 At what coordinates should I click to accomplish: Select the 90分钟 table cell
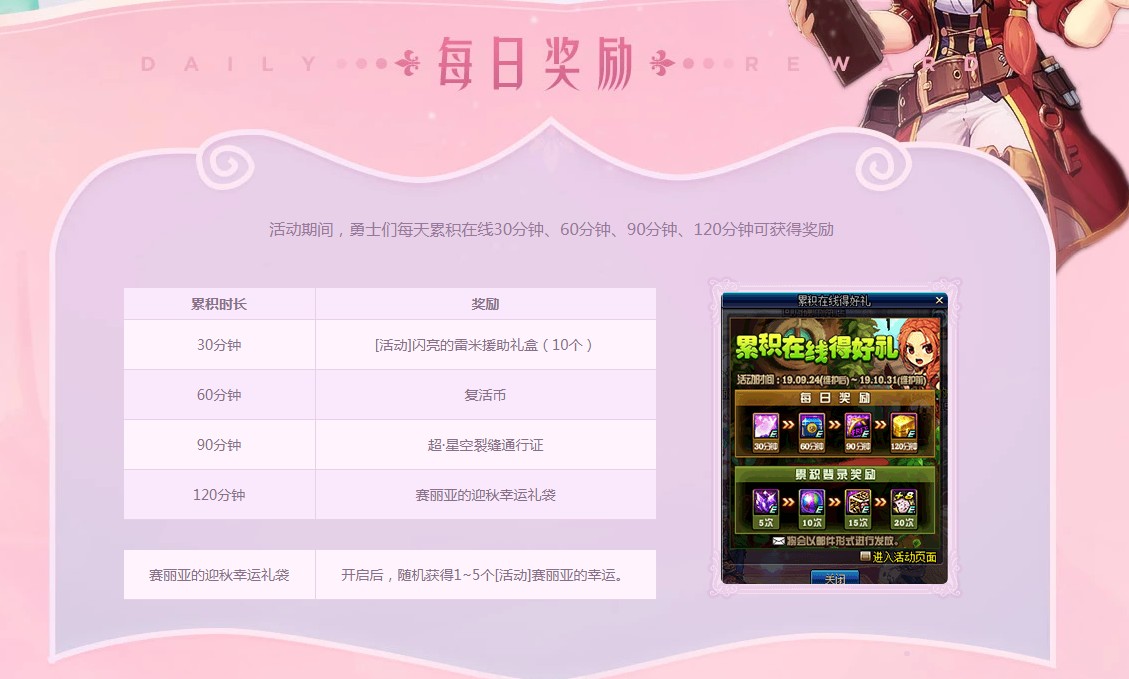(x=219, y=445)
